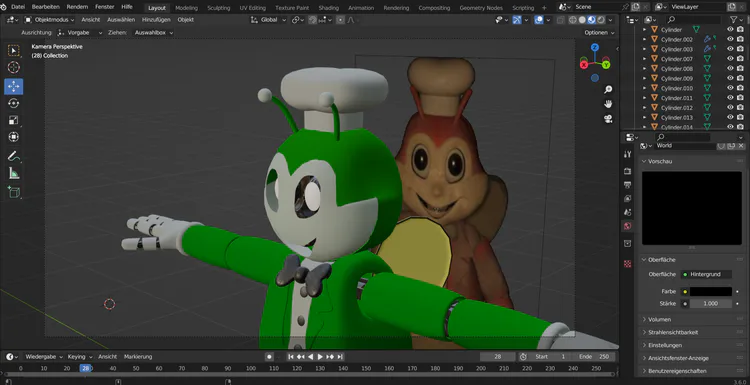
Task: Switch to rendered viewport shading
Action: click(601, 20)
